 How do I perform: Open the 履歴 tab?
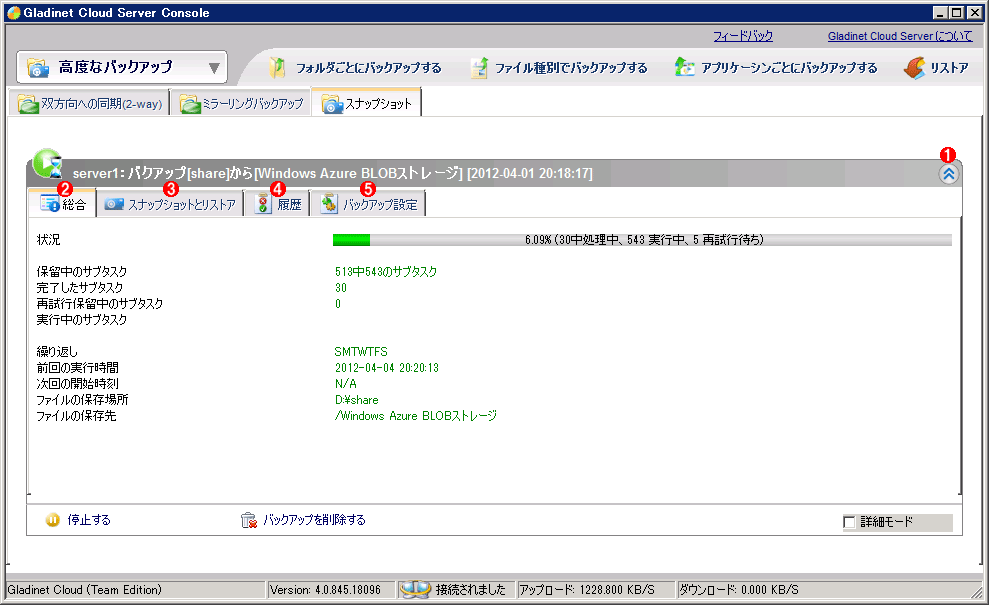[x=277, y=204]
